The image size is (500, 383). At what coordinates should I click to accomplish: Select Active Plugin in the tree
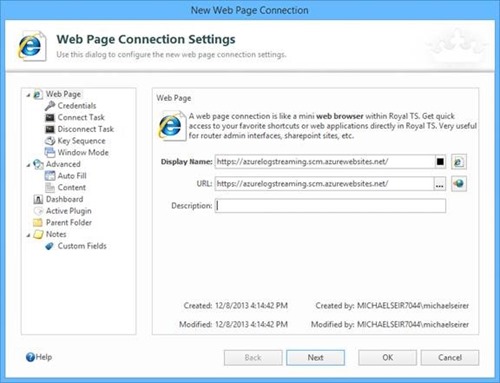(69, 211)
